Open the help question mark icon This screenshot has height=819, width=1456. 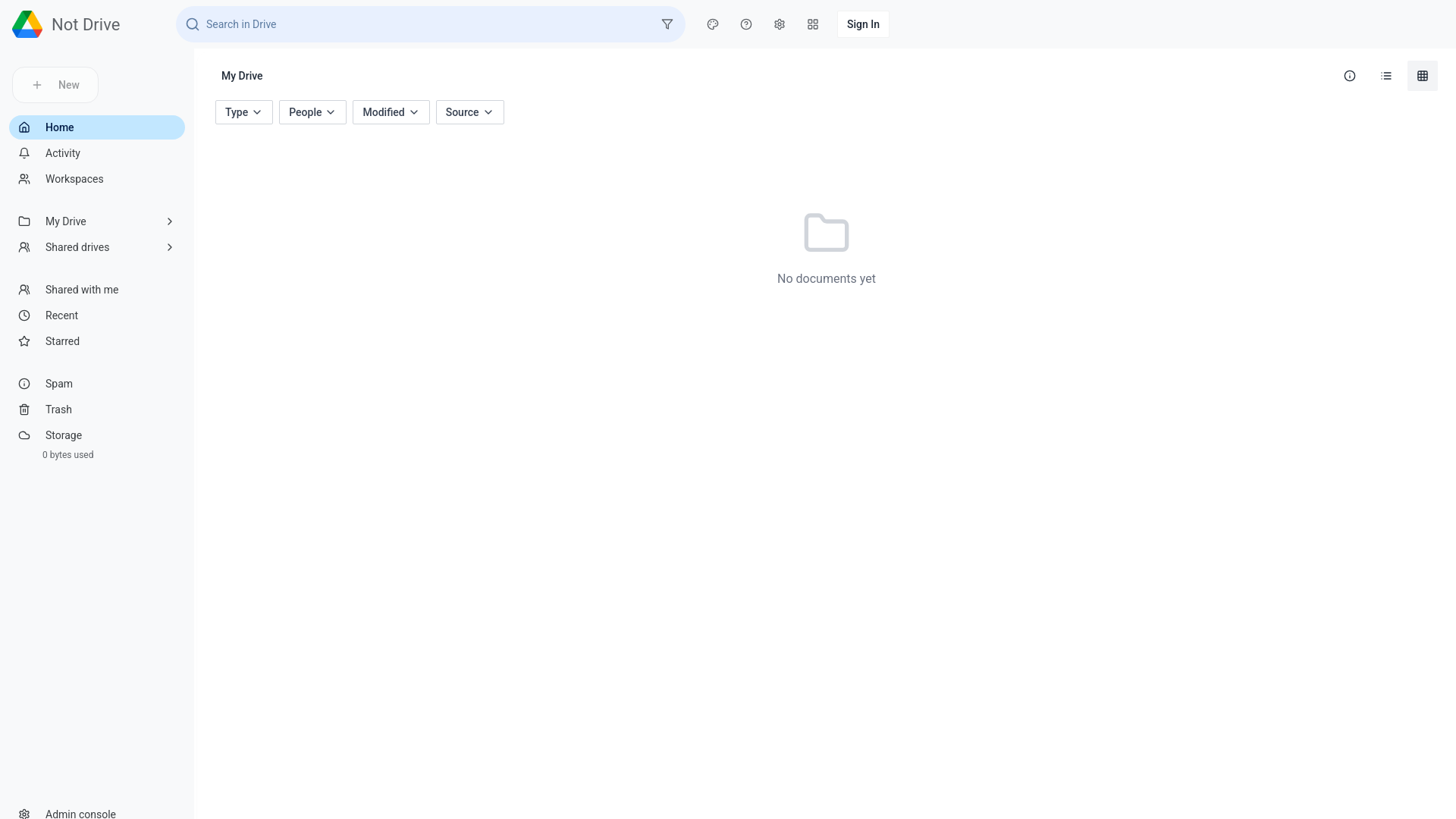(x=746, y=24)
